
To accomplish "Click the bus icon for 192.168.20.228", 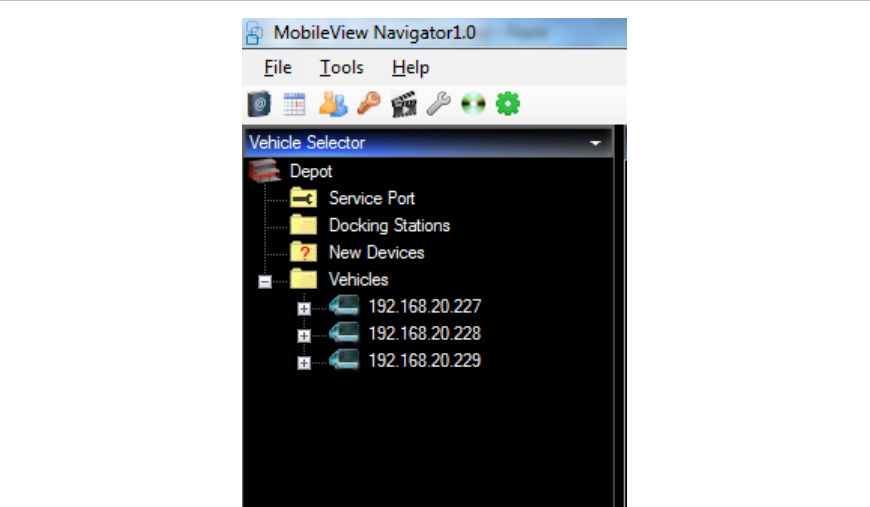I will point(344,333).
